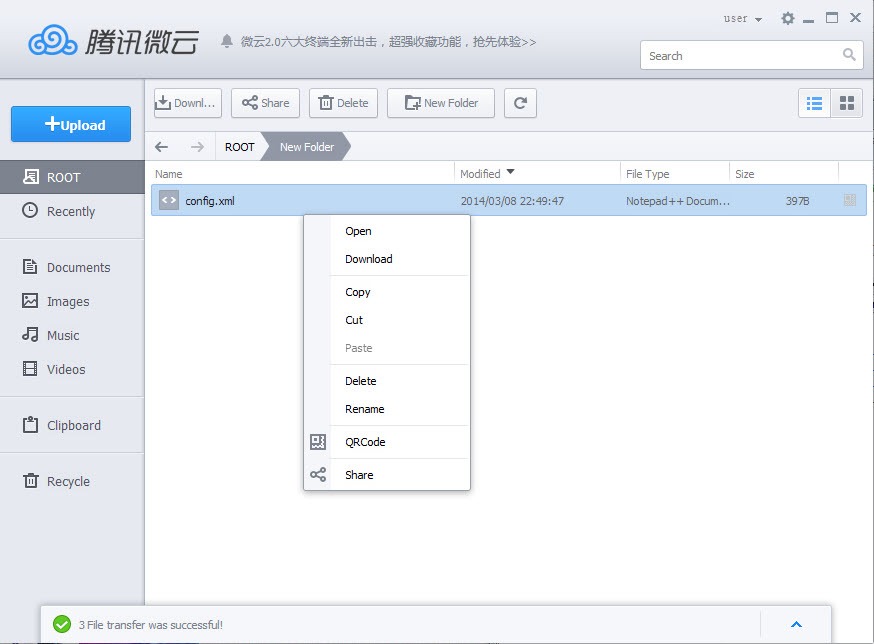Click the refresh button

(520, 103)
